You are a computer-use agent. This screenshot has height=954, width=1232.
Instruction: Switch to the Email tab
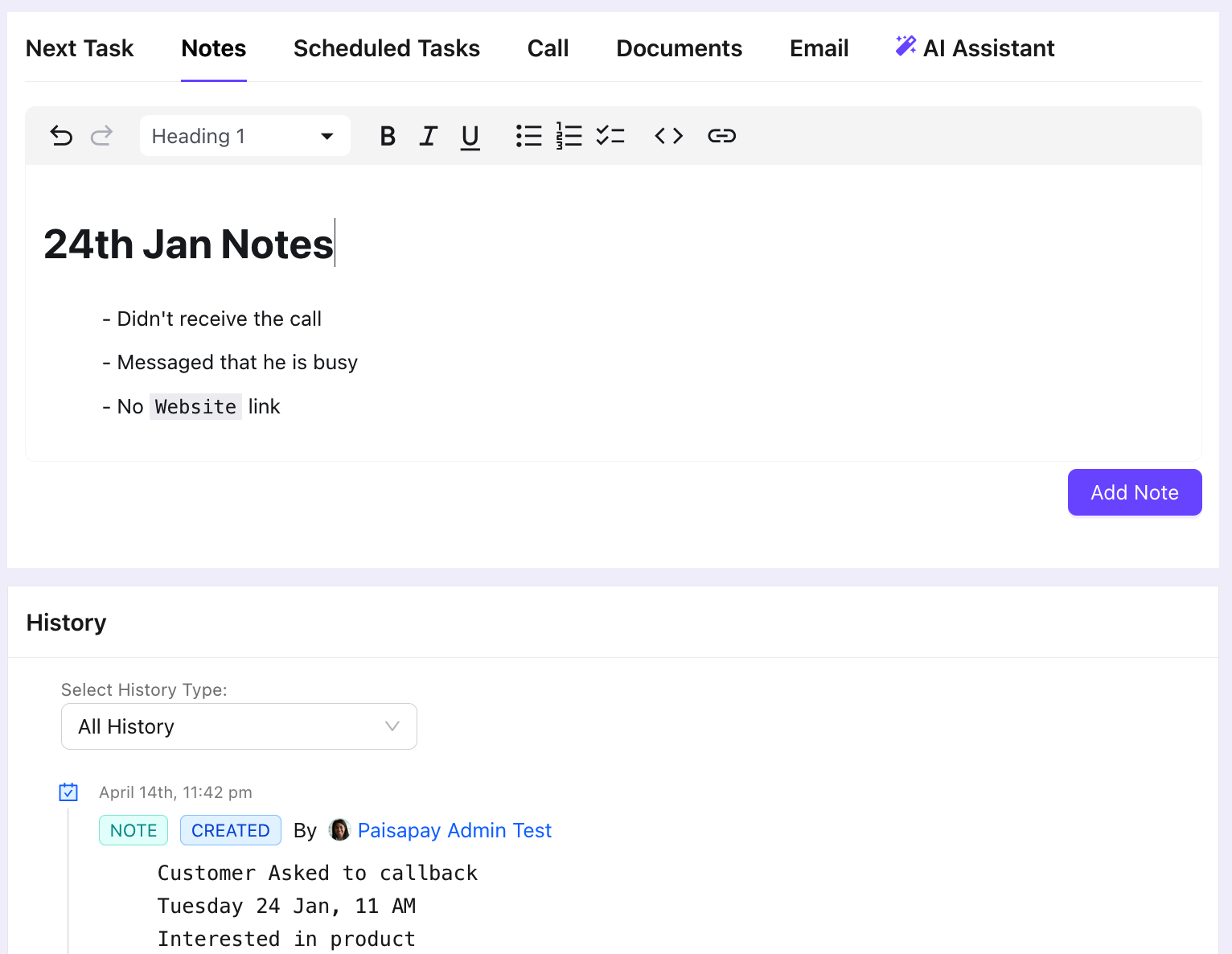coord(819,48)
